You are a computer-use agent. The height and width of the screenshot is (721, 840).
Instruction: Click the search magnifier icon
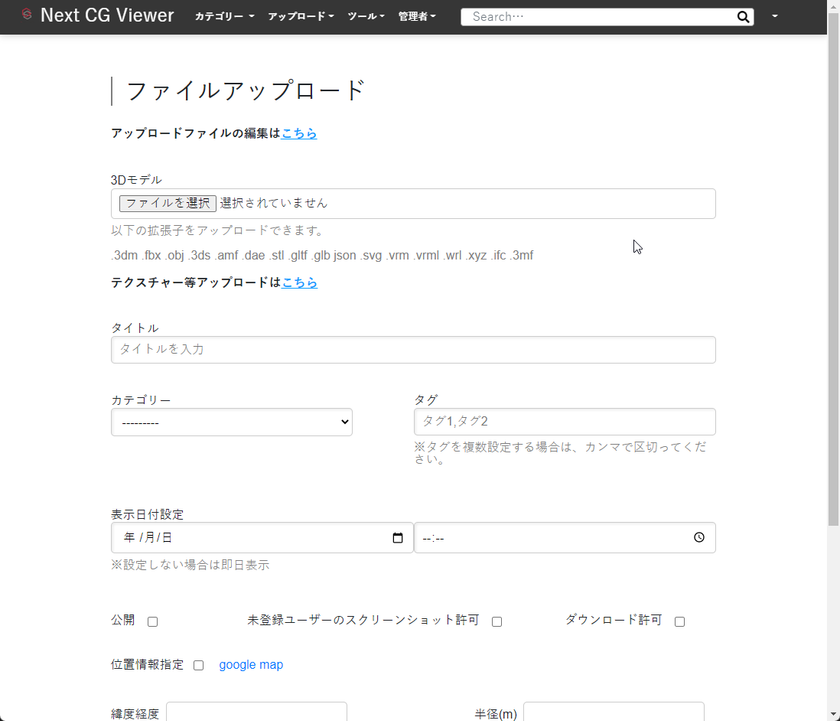tap(742, 17)
